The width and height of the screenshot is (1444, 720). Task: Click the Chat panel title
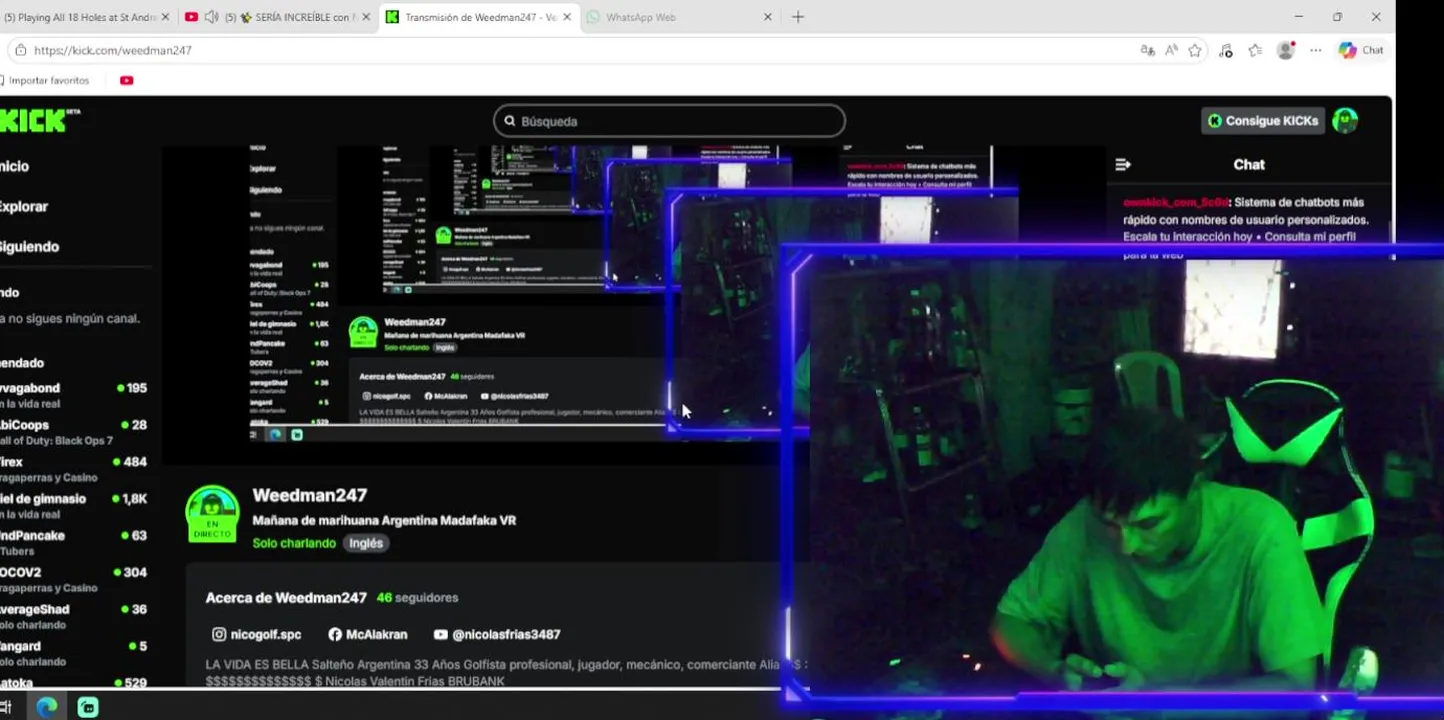[x=1249, y=164]
